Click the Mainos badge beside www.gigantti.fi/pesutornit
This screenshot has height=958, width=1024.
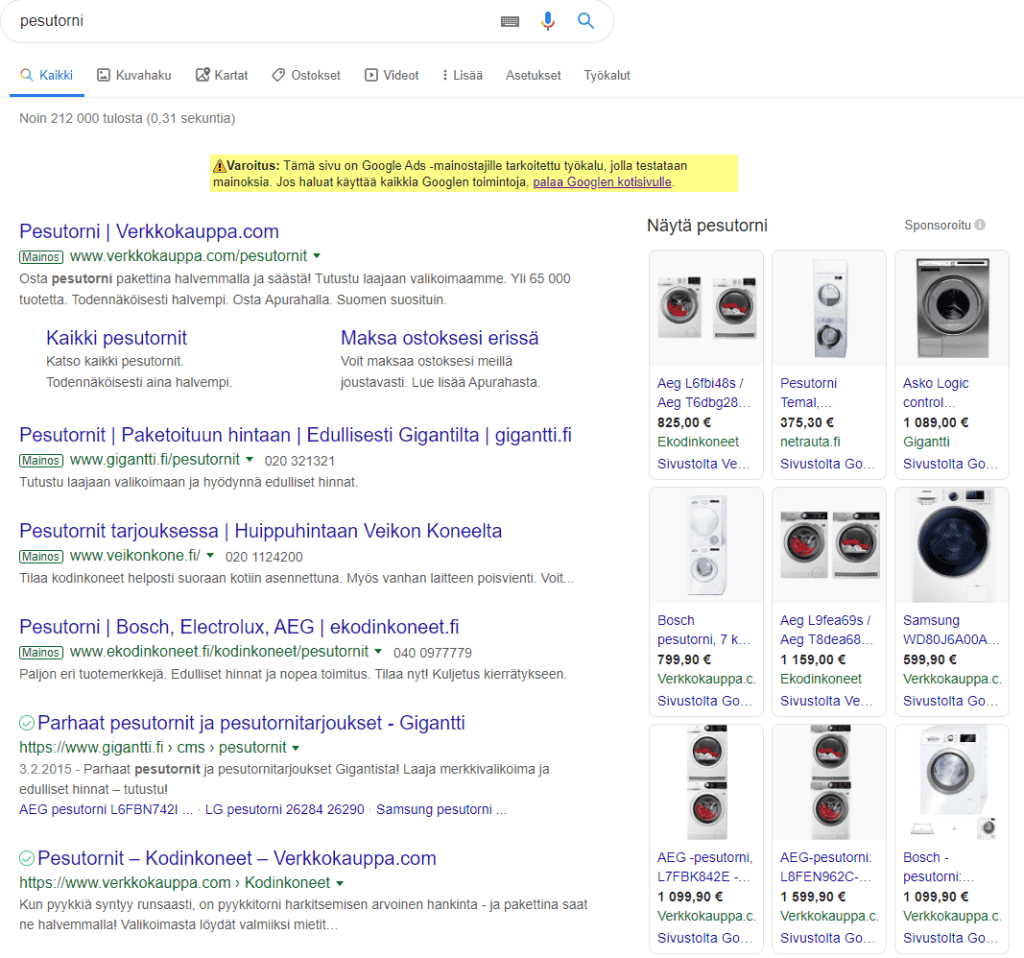click(x=41, y=460)
